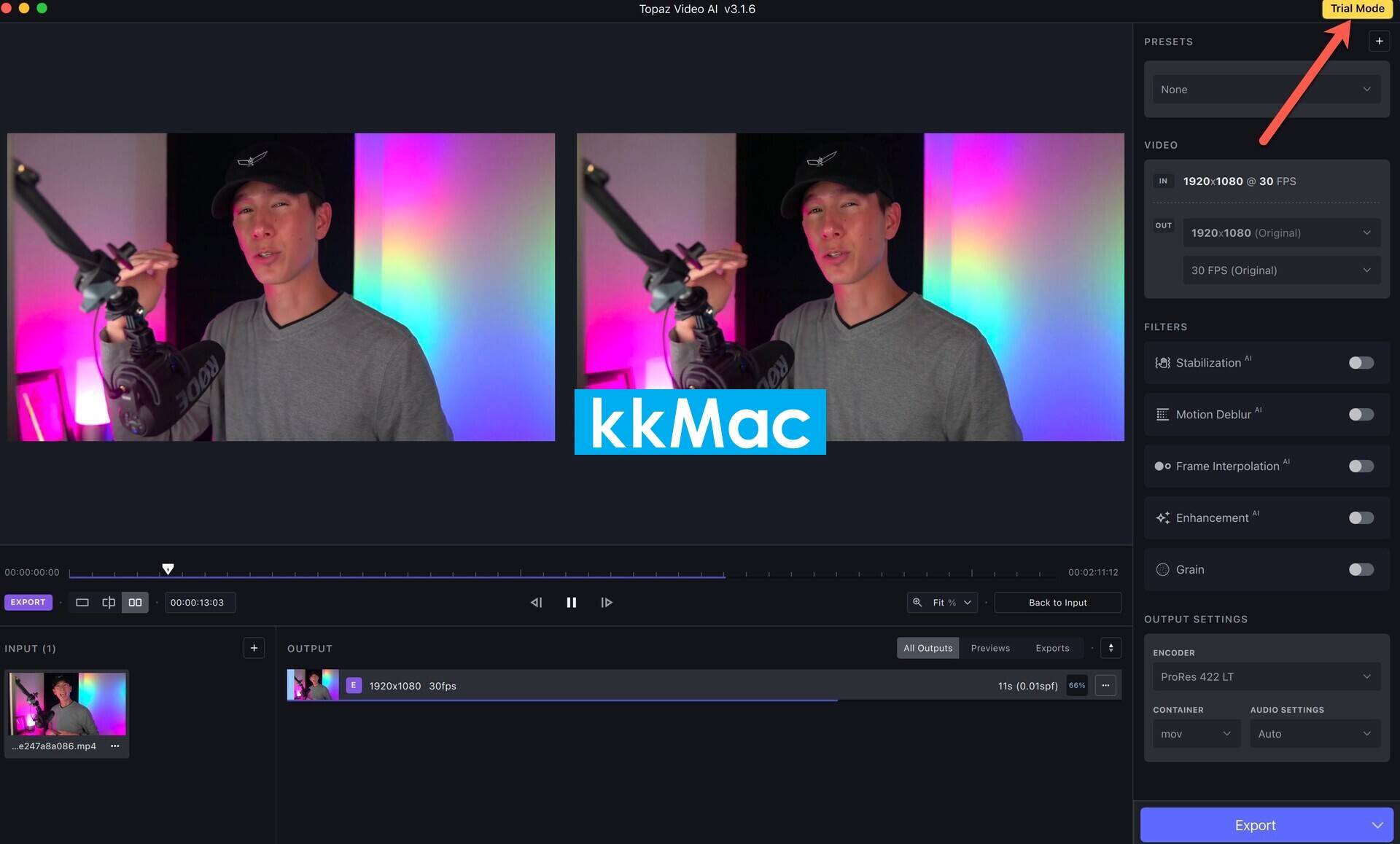
Task: Click the Motion Deblur filter icon
Action: click(1162, 415)
